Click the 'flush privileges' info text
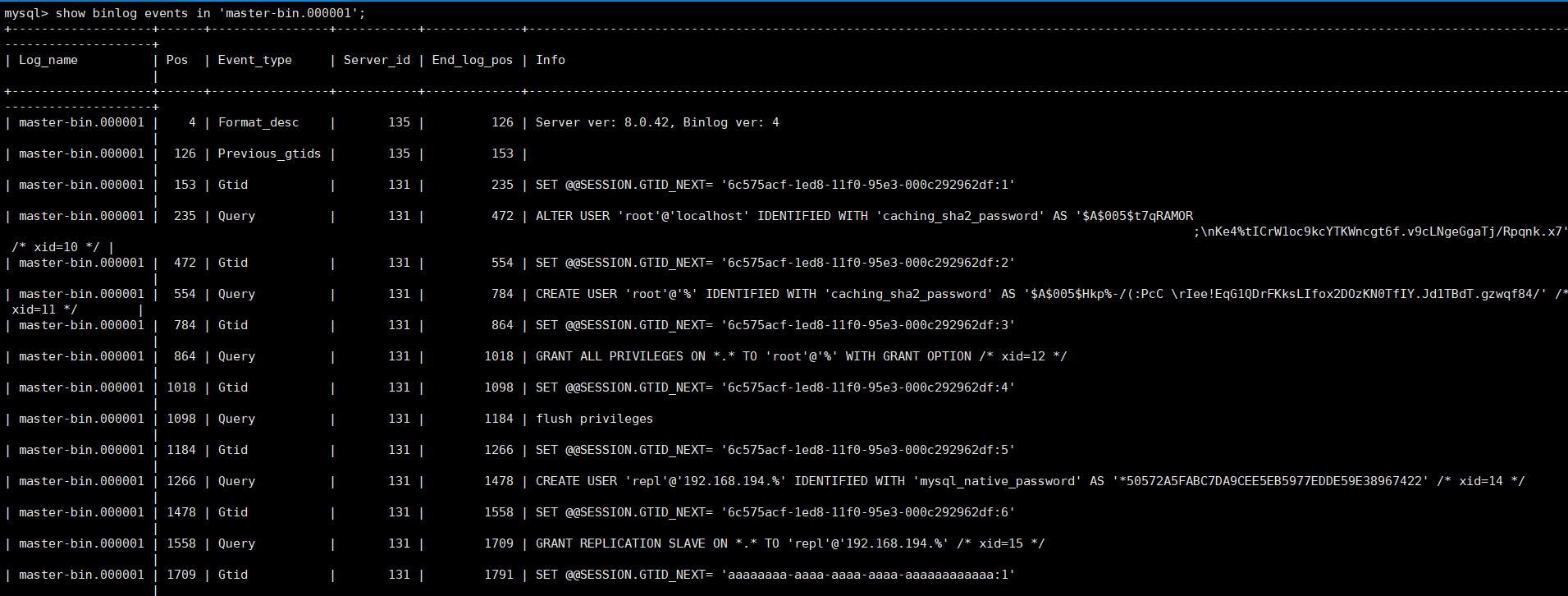Screen dimensions: 1568x596 click(x=594, y=419)
